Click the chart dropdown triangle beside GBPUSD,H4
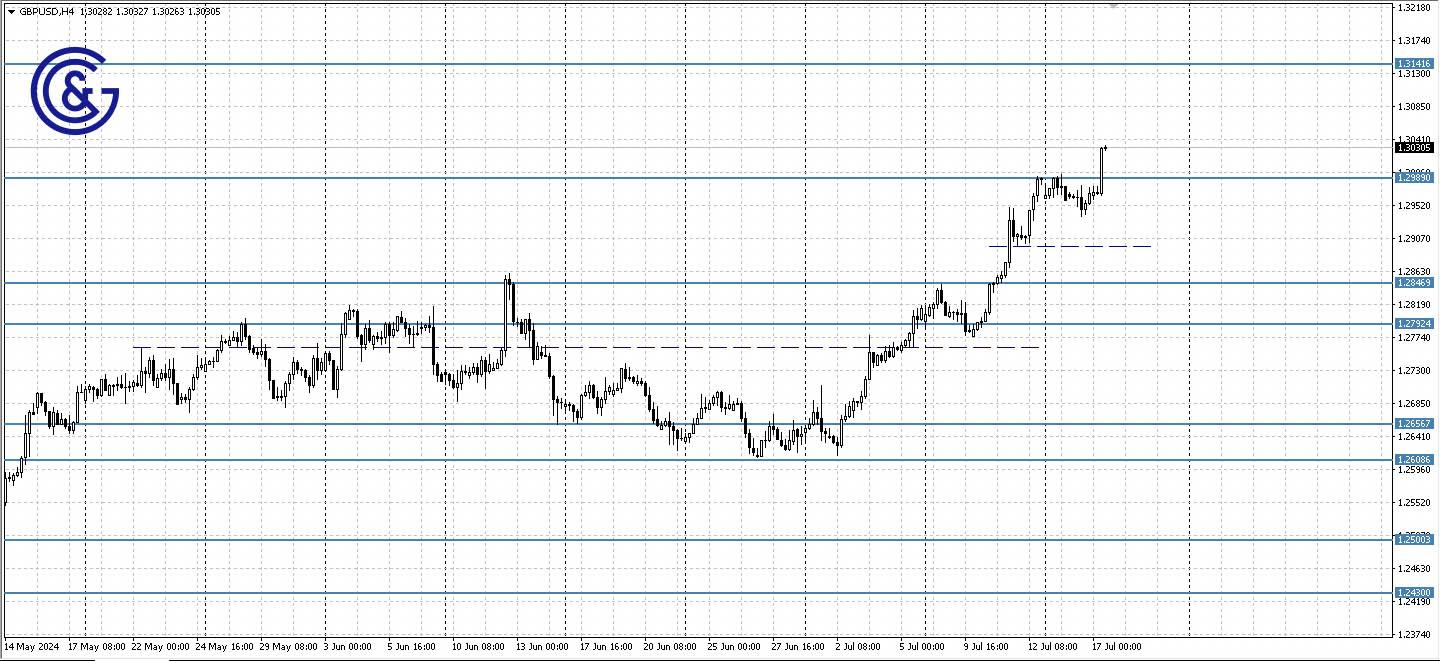This screenshot has height=661, width=1440. (x=12, y=10)
